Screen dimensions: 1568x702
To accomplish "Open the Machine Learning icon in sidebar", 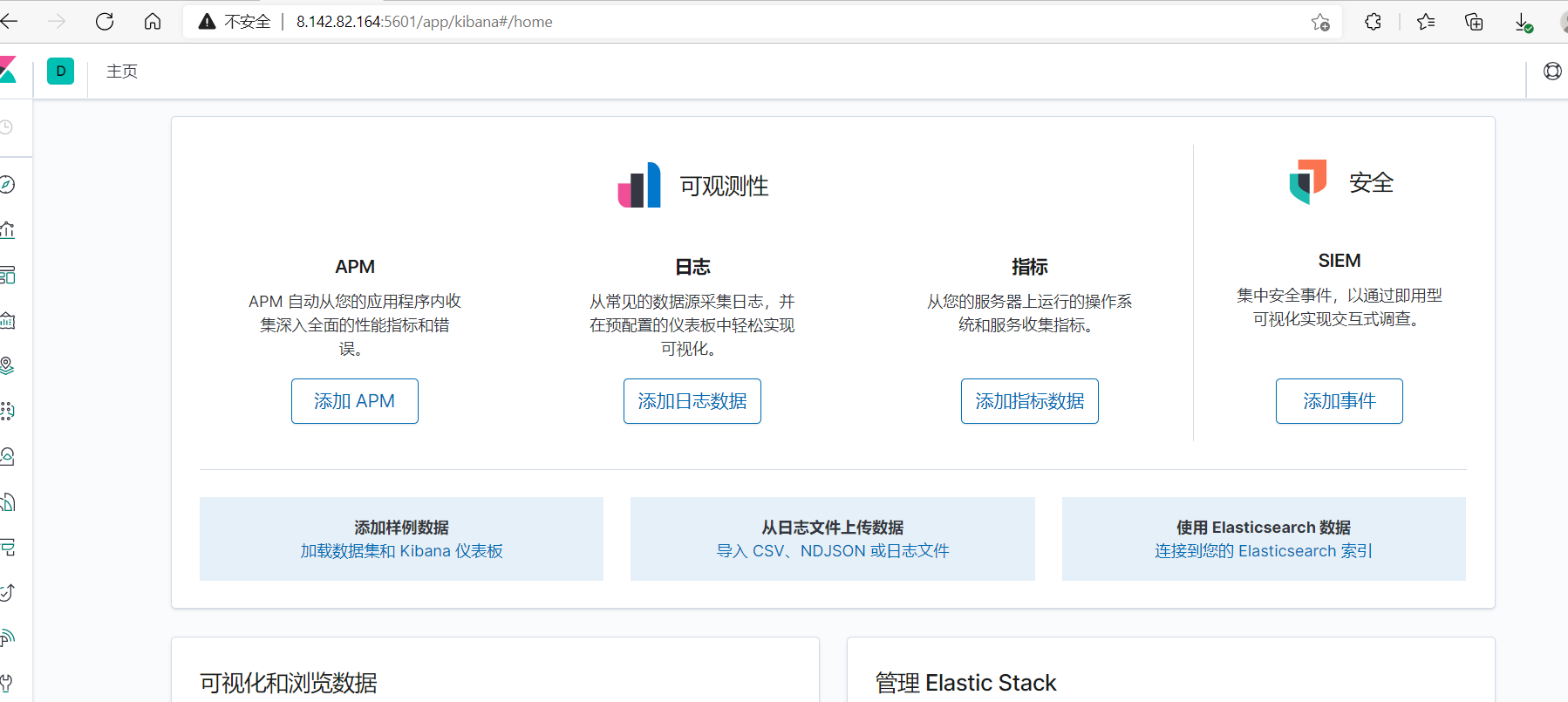I will pyautogui.click(x=7, y=412).
